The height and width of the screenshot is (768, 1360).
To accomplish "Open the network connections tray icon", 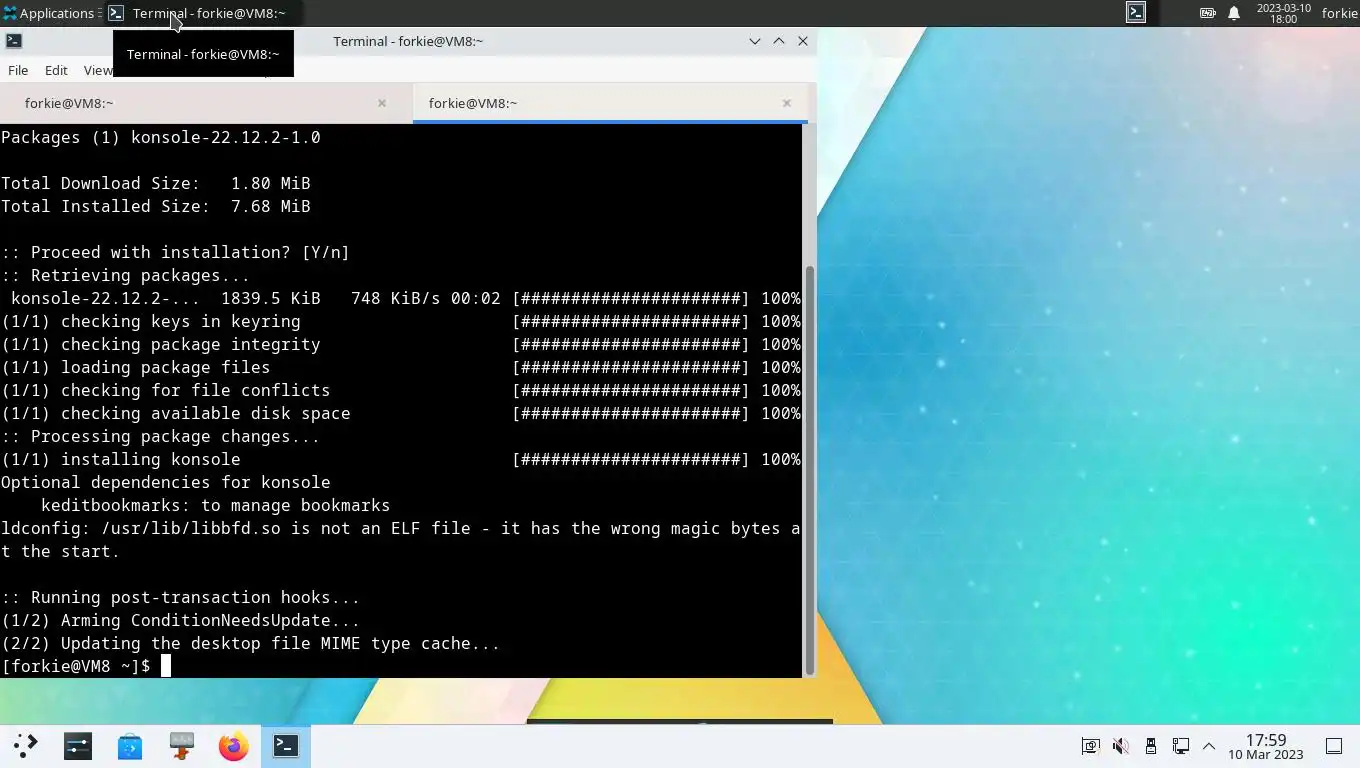I will click(x=1181, y=746).
